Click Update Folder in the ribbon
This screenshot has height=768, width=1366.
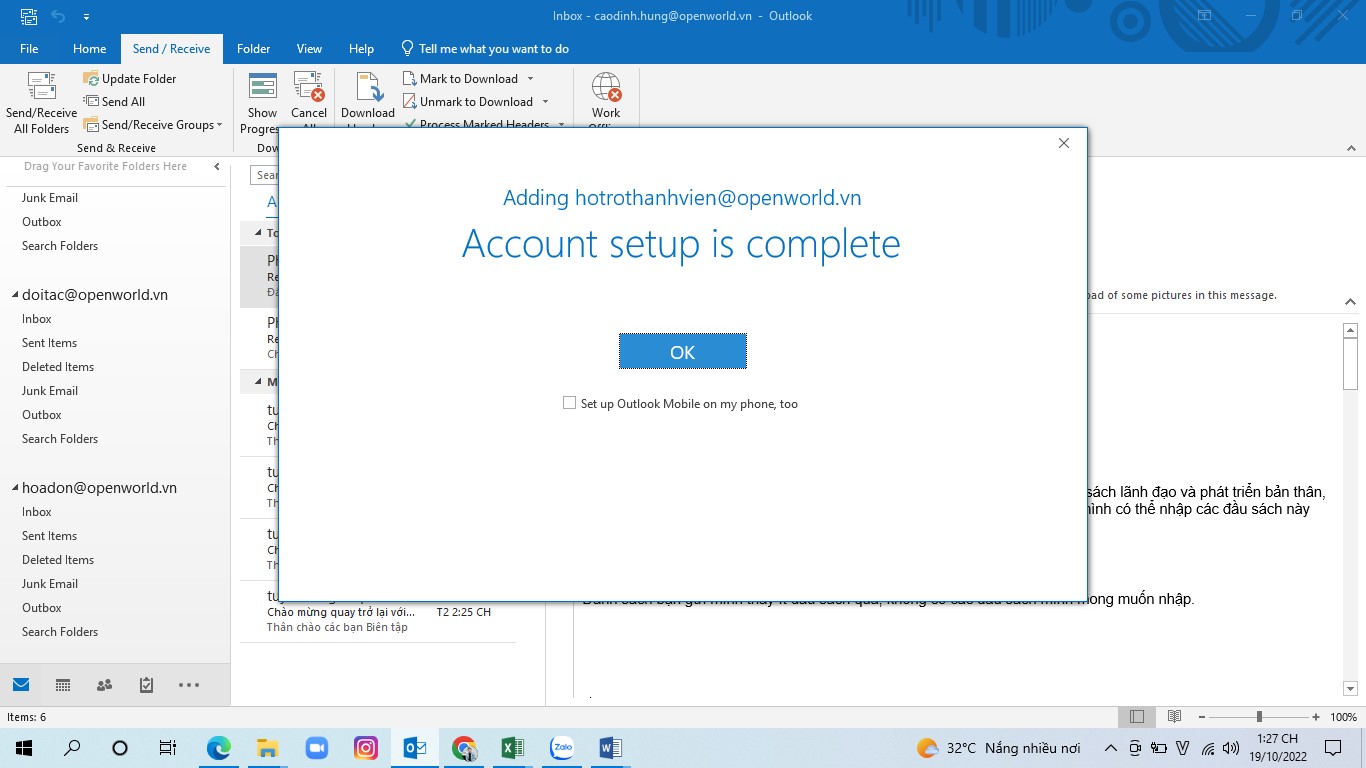(x=130, y=79)
